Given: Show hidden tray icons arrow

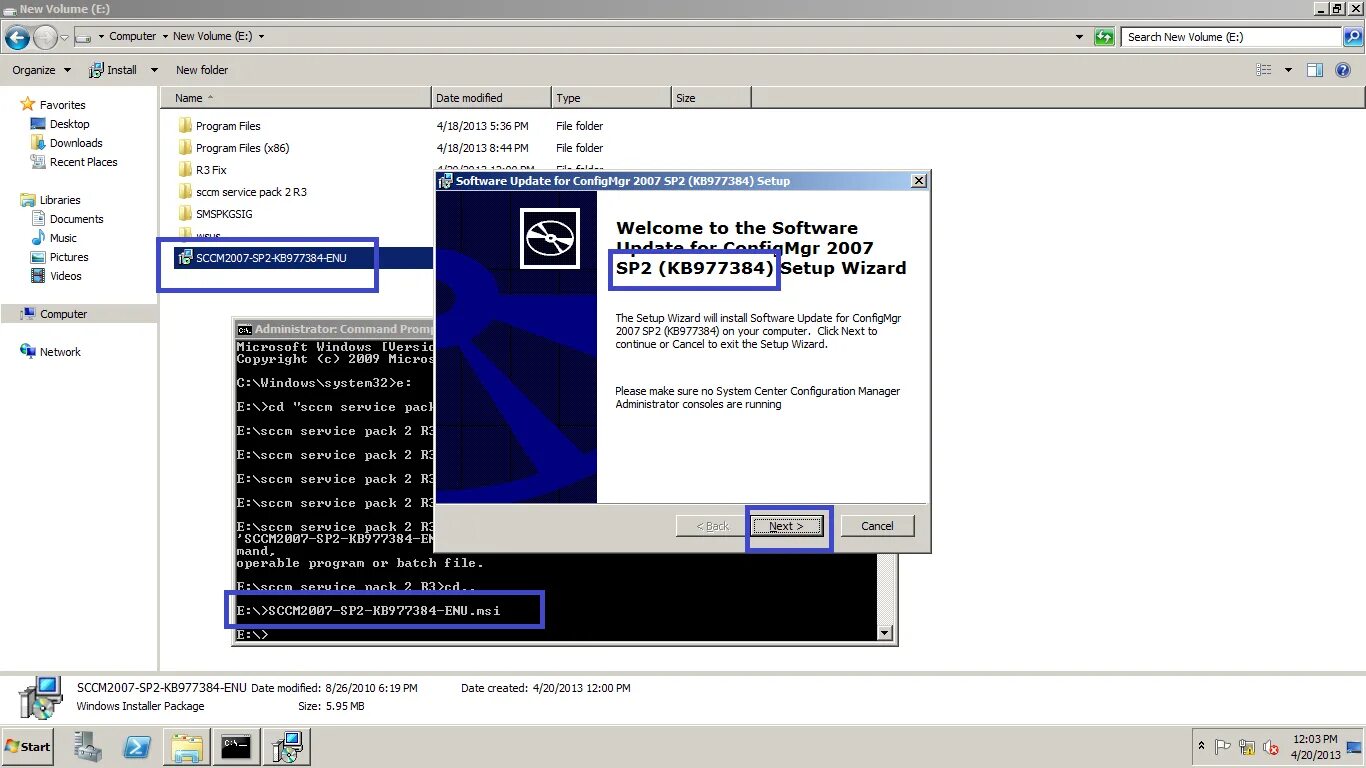Looking at the screenshot, I should 1201,746.
